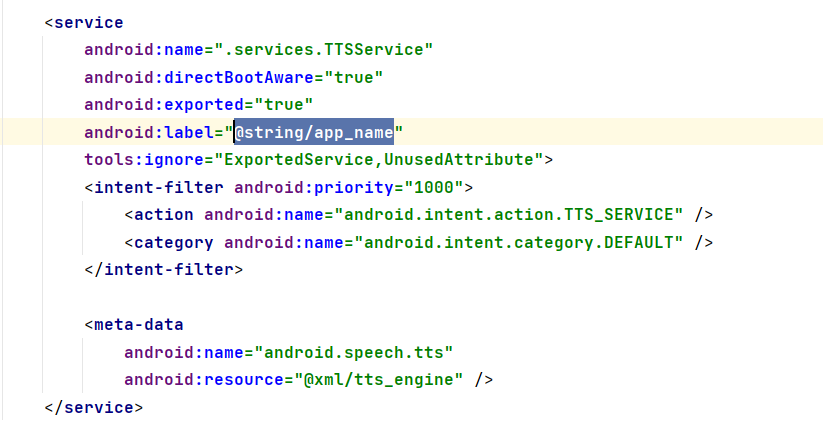Click the tools:ignore attribute name

click(144, 160)
